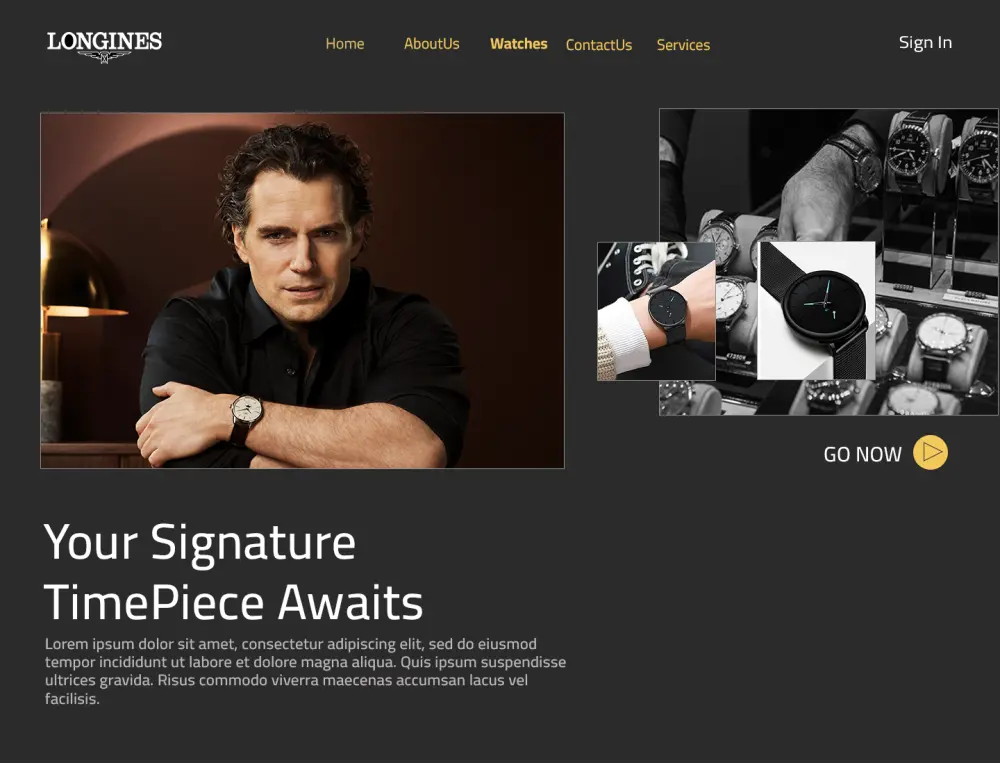Go to the AboutUs page
Viewport: 1000px width, 763px height.
point(432,44)
